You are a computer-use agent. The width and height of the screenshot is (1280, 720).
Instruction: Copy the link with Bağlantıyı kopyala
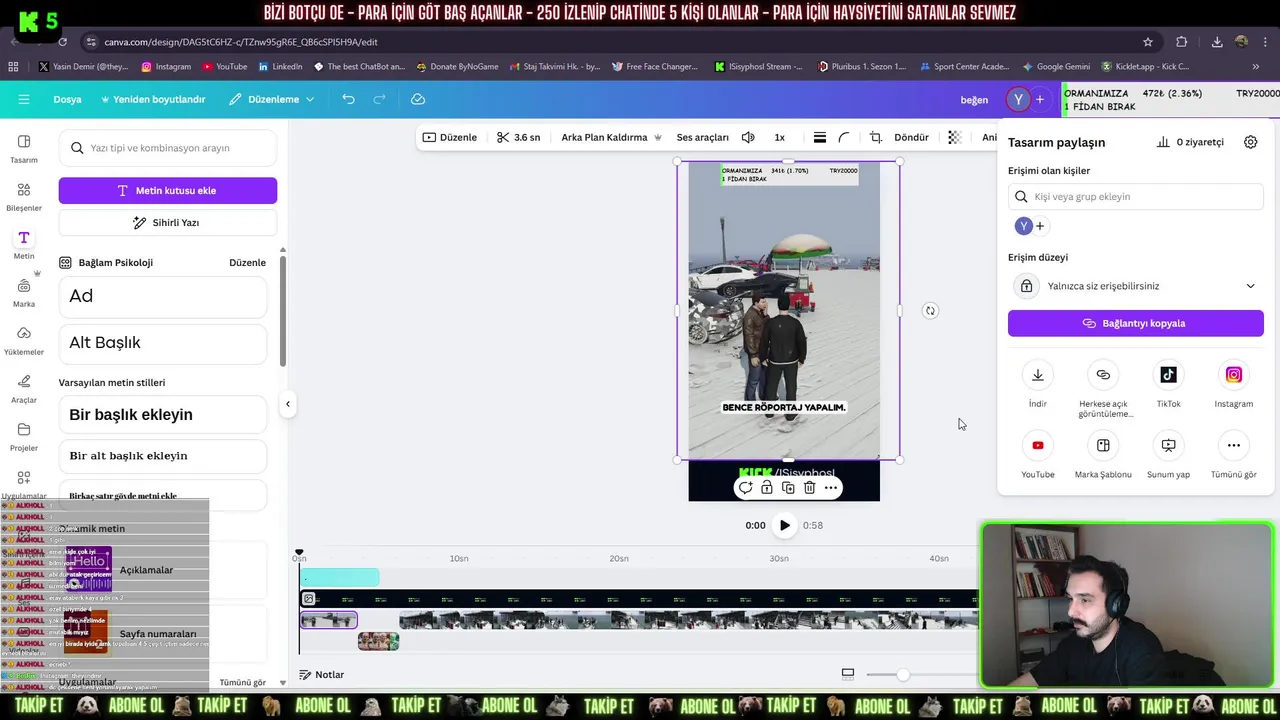pyautogui.click(x=1136, y=324)
